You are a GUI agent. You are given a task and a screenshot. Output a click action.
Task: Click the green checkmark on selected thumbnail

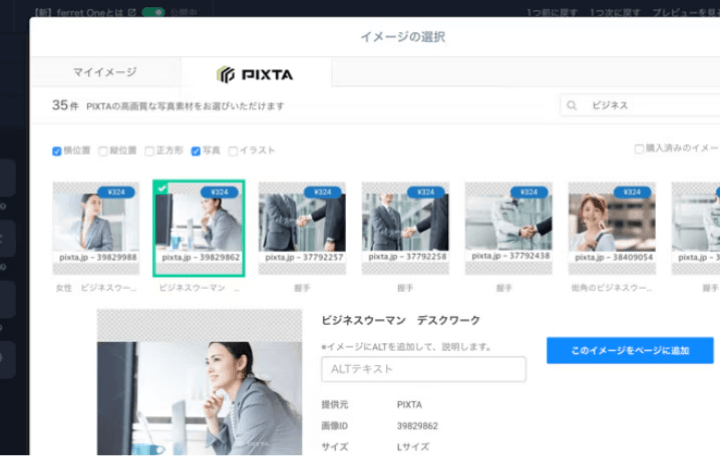(x=162, y=189)
